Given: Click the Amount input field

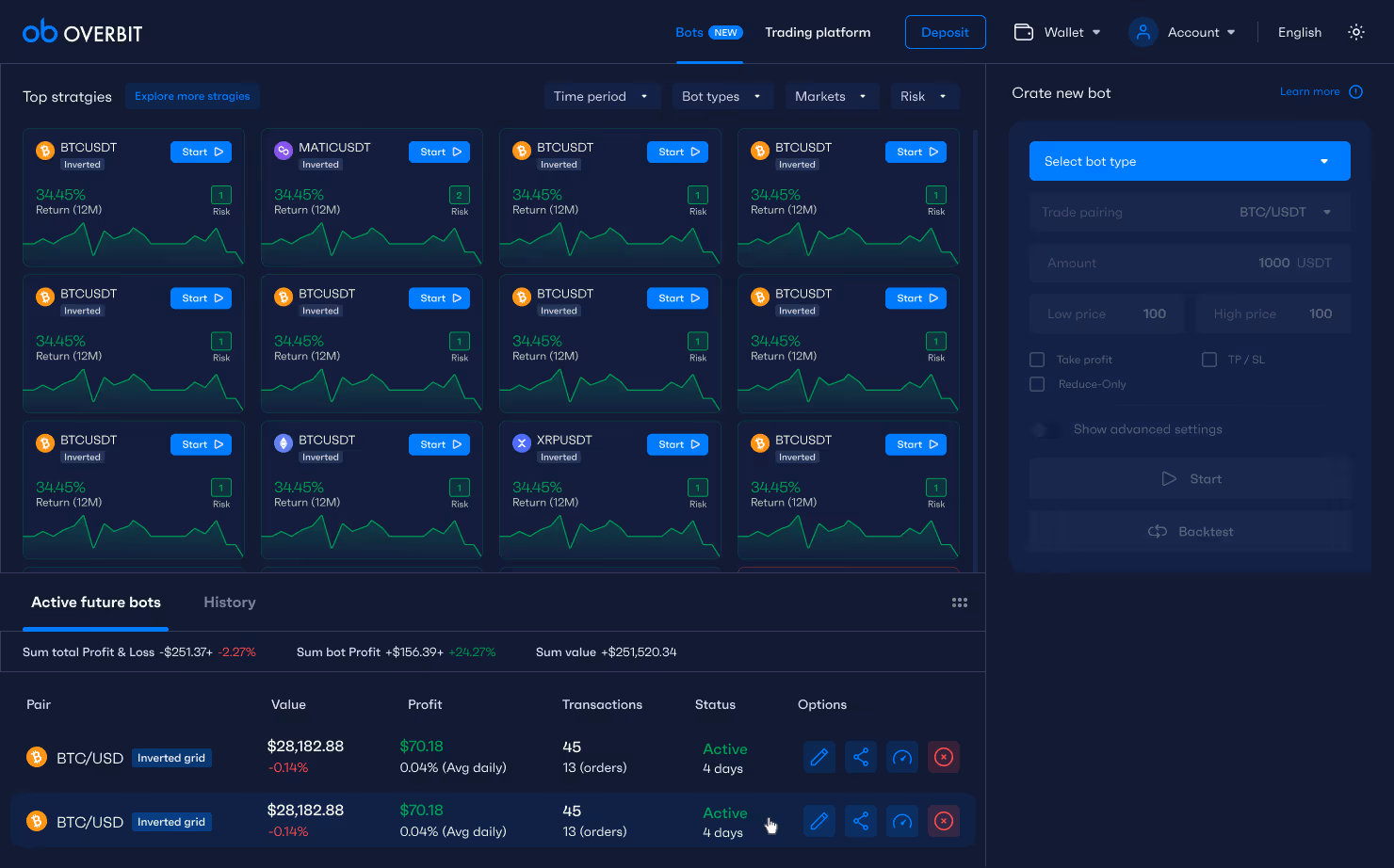Looking at the screenshot, I should click(x=1190, y=263).
